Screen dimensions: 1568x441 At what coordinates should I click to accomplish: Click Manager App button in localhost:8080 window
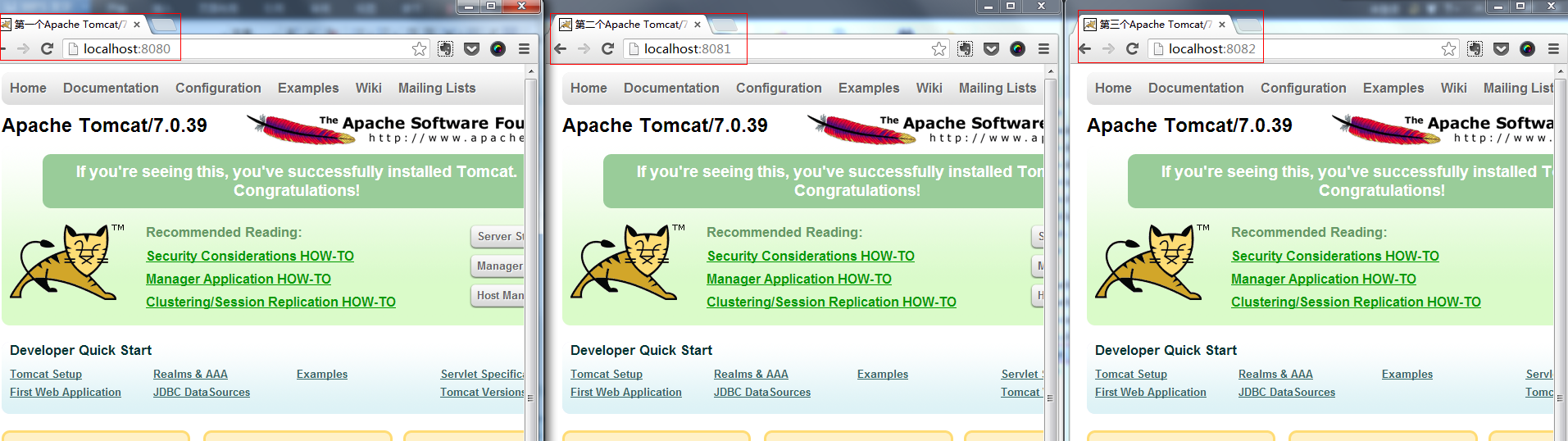(x=498, y=266)
